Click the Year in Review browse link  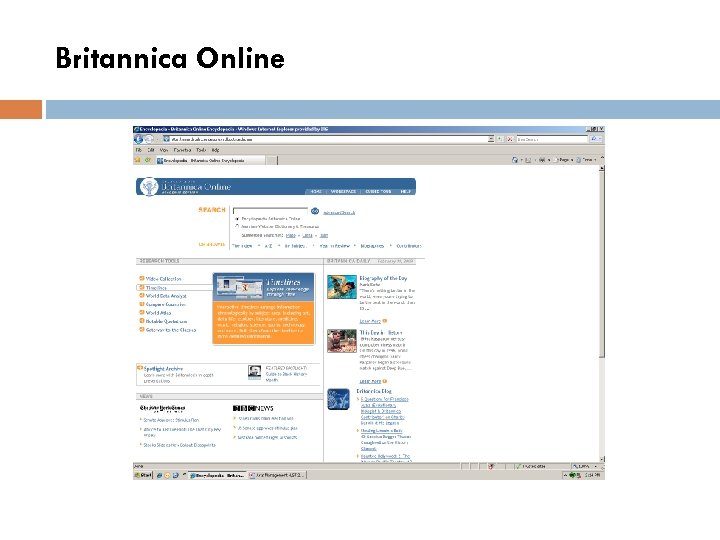coord(335,246)
